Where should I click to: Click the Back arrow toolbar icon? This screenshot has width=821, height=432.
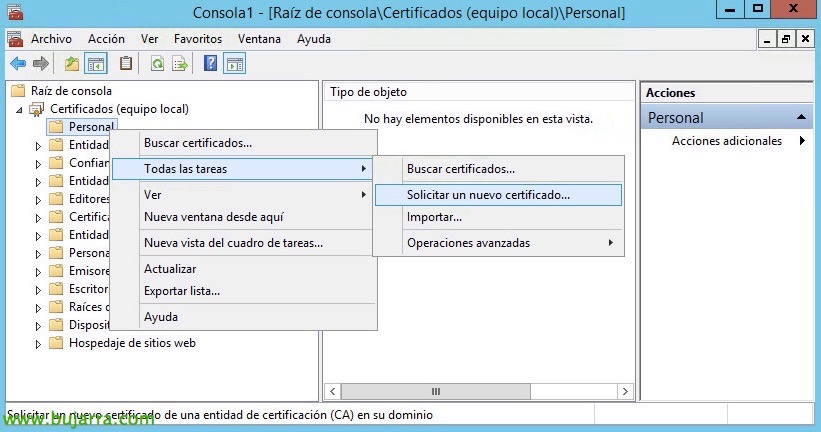(x=18, y=64)
